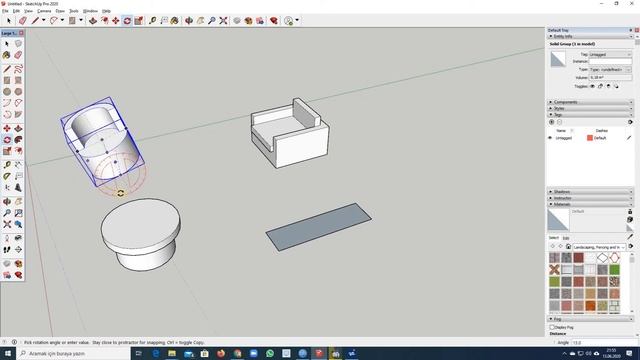This screenshot has height=360, width=640.
Task: Open the Camera menu
Action: click(x=44, y=11)
